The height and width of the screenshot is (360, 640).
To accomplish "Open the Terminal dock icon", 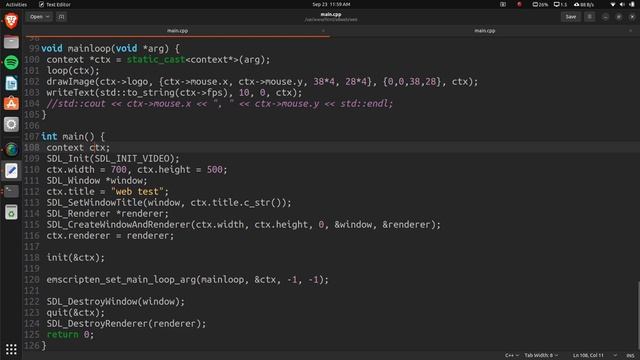I will coord(11,191).
